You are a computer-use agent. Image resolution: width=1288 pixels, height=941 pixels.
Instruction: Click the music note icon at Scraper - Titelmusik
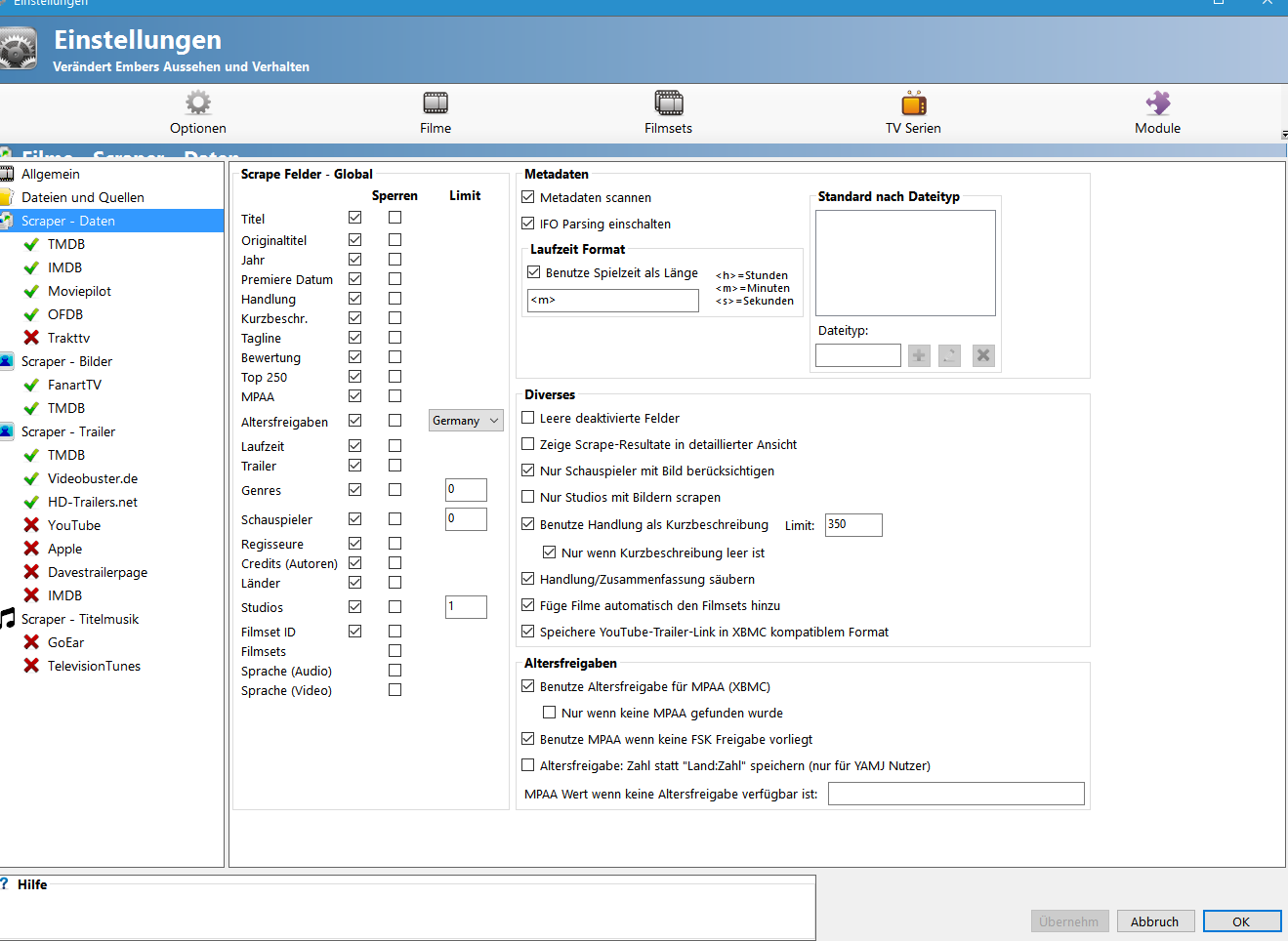(7, 619)
